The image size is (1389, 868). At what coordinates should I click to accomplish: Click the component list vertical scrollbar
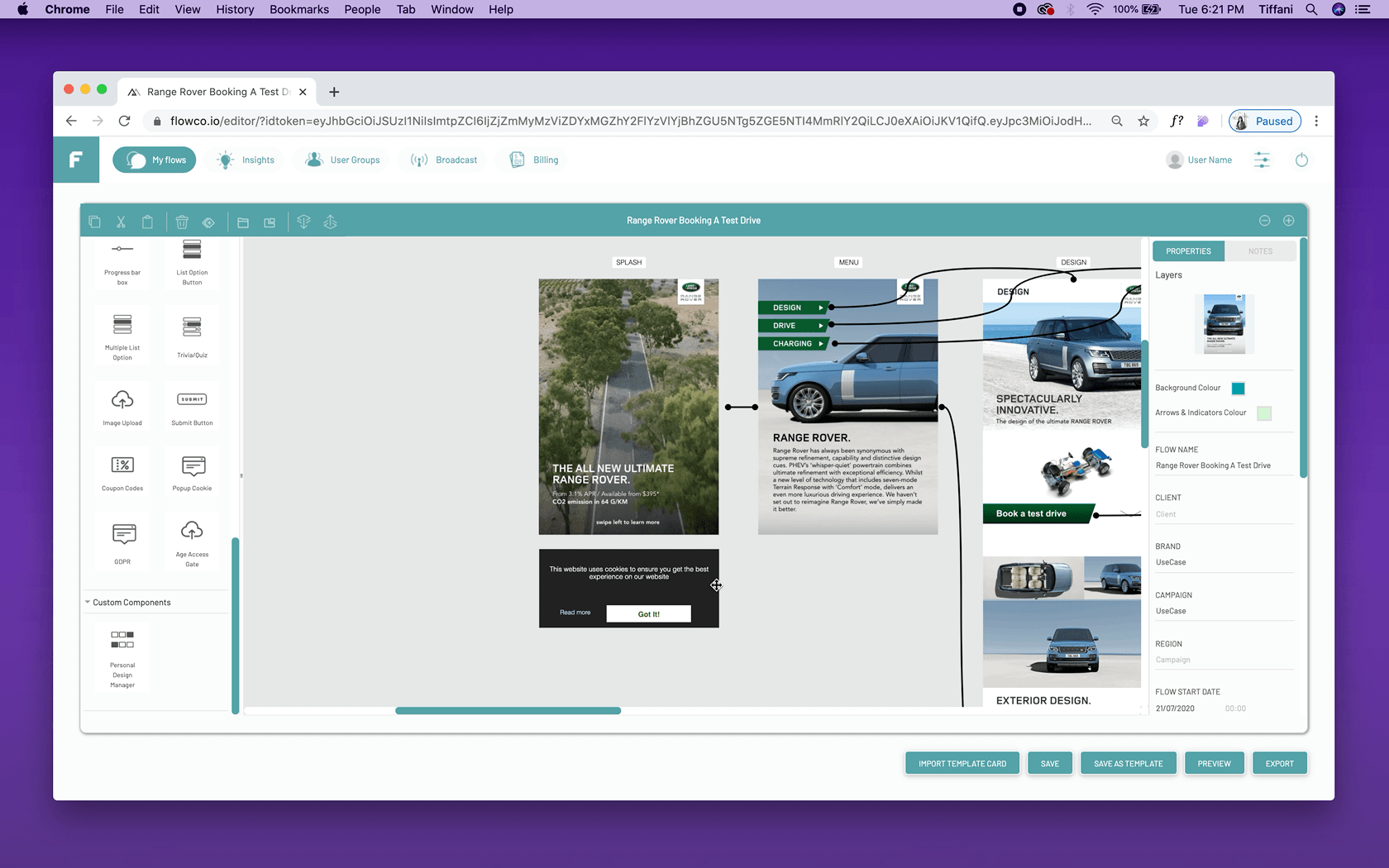coord(236,625)
